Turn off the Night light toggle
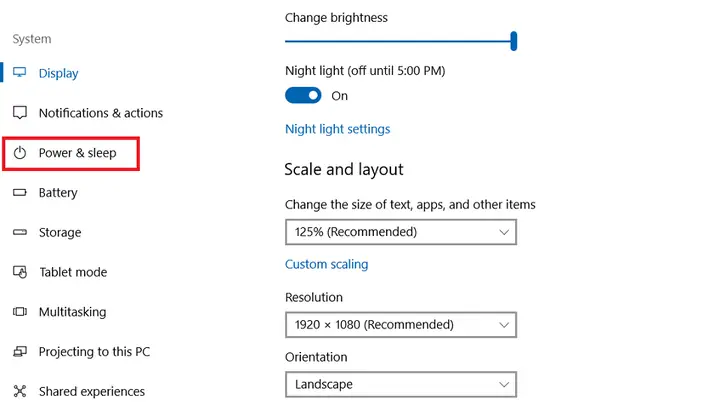Image resolution: width=720 pixels, height=405 pixels. 303,96
